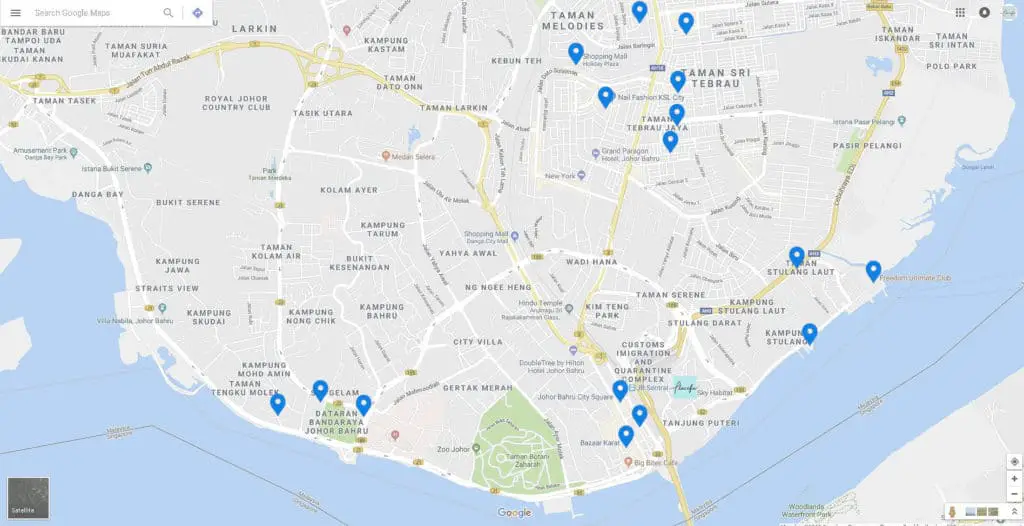Open Street View pegman
The width and height of the screenshot is (1024, 526).
[953, 512]
